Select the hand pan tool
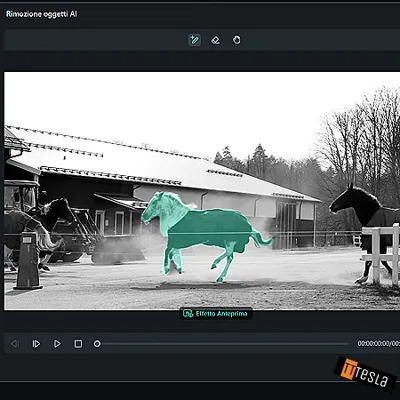This screenshot has height=400, width=400. pyautogui.click(x=237, y=40)
